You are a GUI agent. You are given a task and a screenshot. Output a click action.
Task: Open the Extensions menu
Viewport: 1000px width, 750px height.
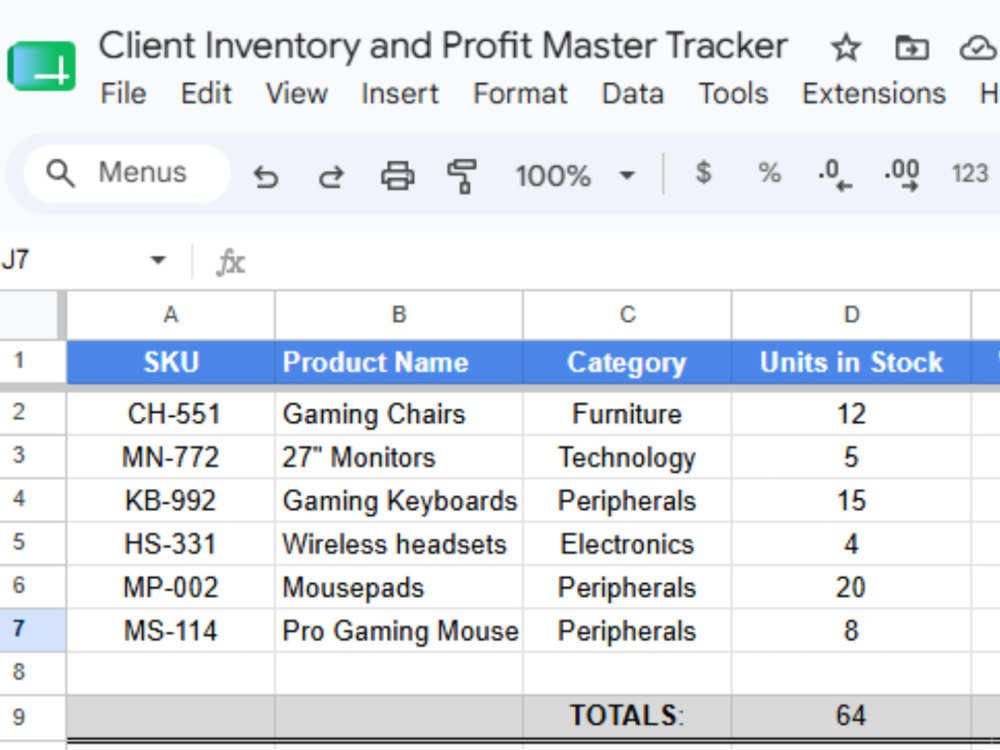click(874, 94)
